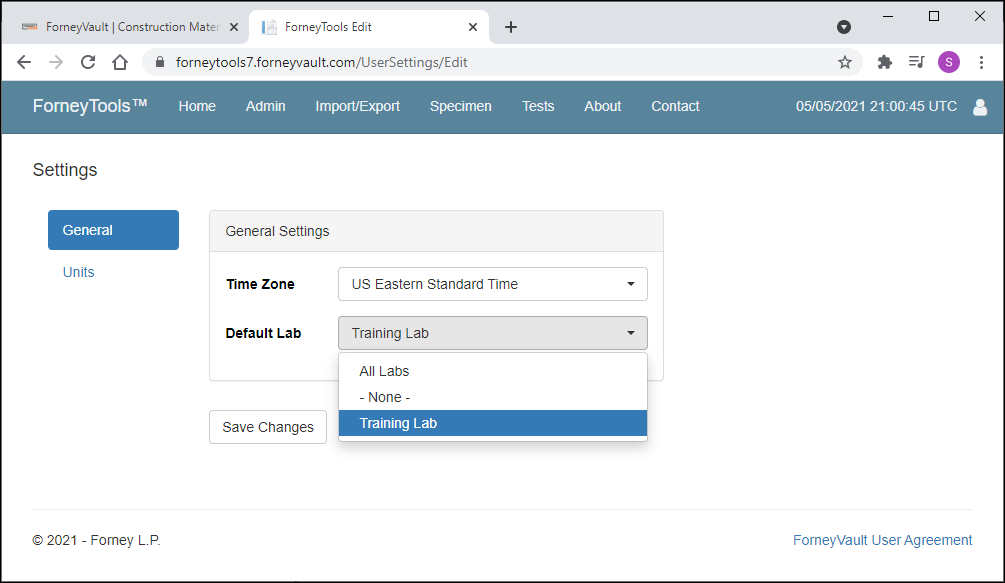The height and width of the screenshot is (583, 1005).
Task: Open the Tests nav menu
Action: (538, 106)
